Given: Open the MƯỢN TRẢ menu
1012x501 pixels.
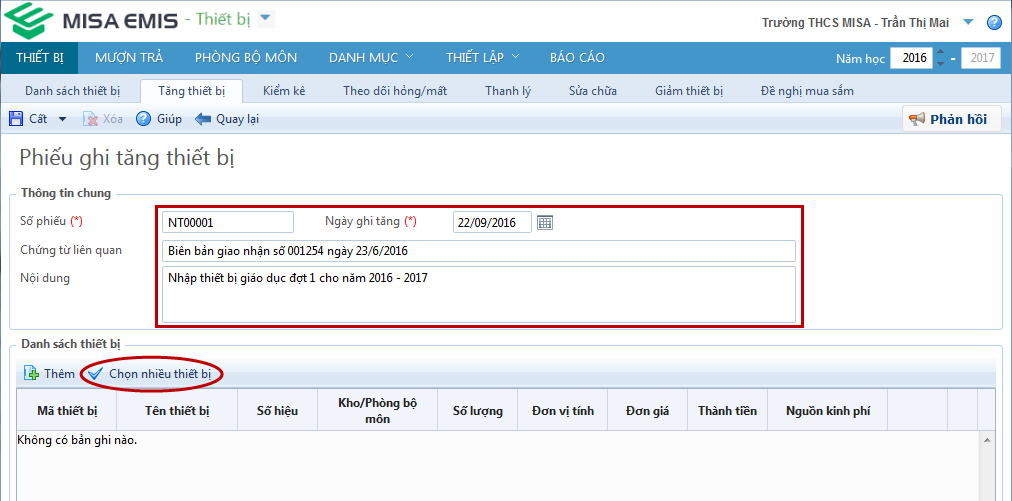Looking at the screenshot, I should click(129, 57).
